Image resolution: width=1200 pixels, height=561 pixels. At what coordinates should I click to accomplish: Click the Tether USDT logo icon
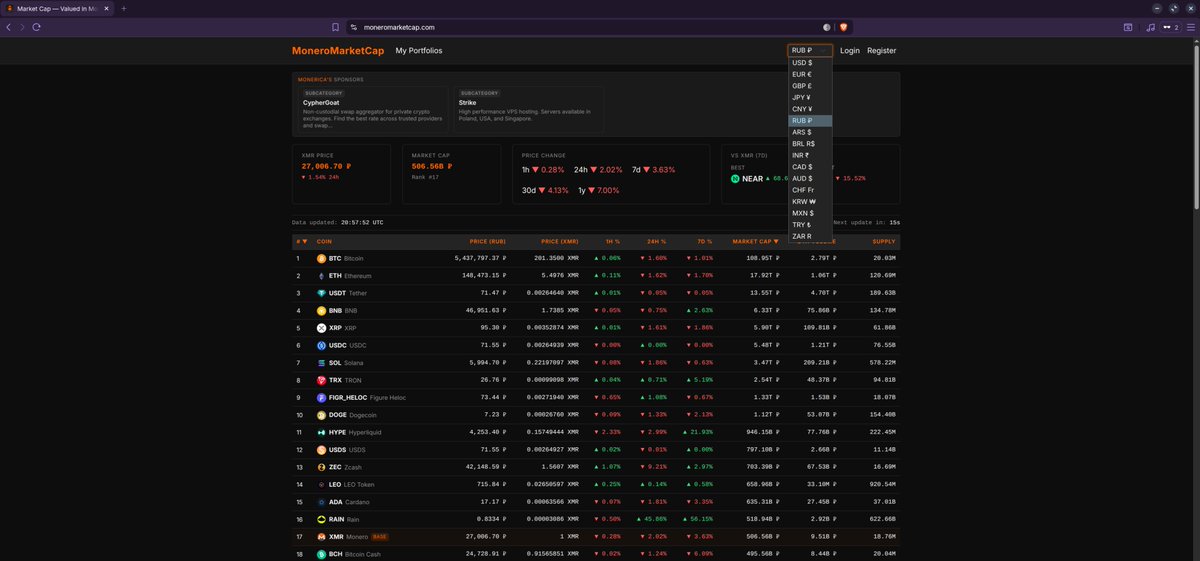(321, 293)
